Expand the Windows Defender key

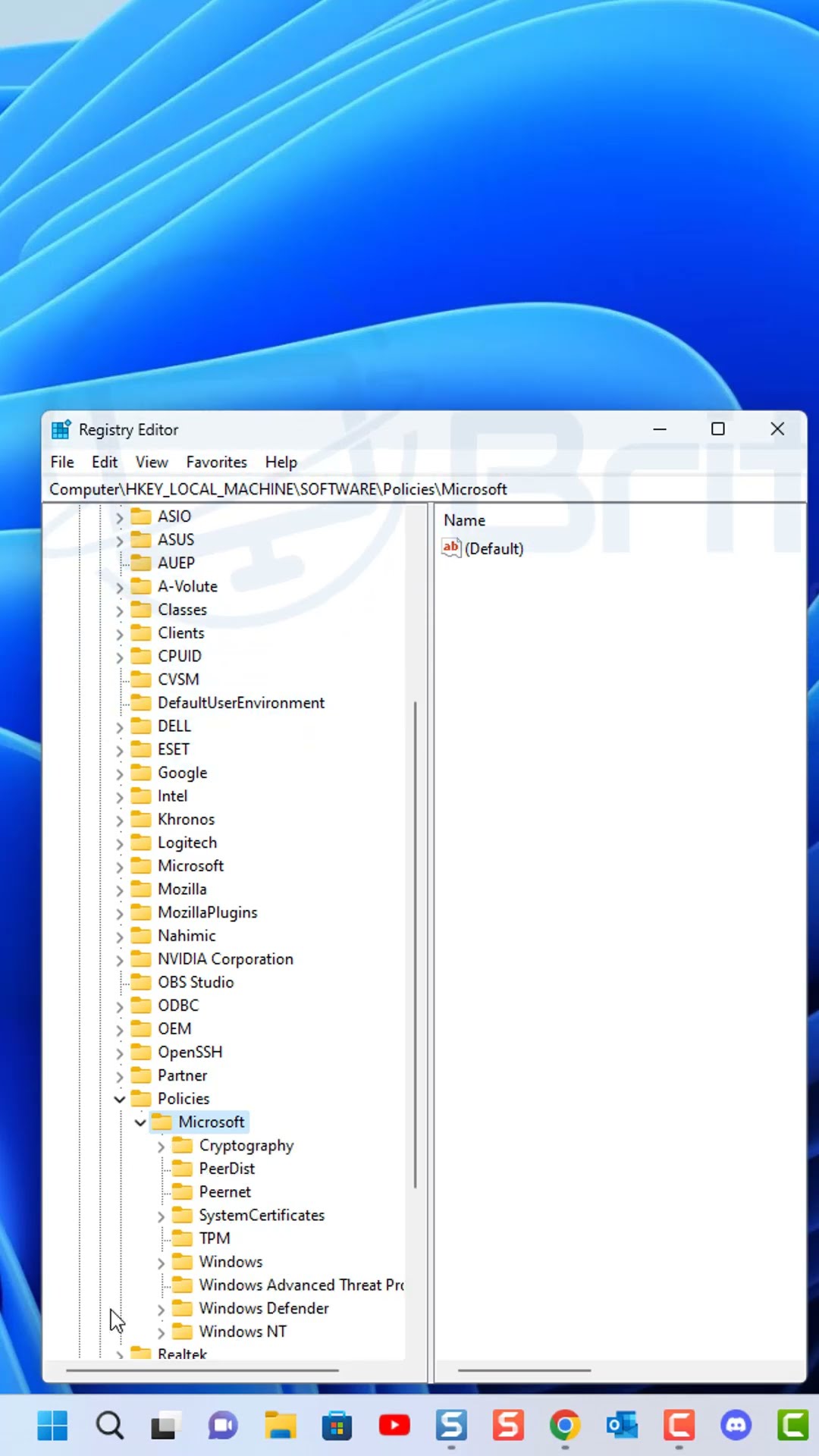click(x=161, y=1310)
